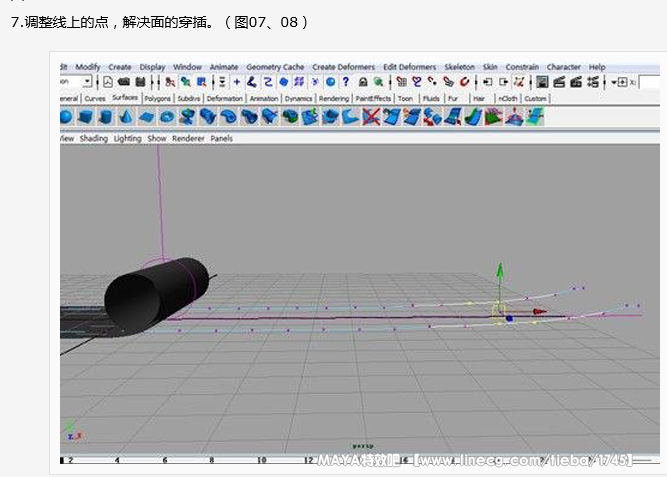Click the NURBS torus shelf icon

165,117
